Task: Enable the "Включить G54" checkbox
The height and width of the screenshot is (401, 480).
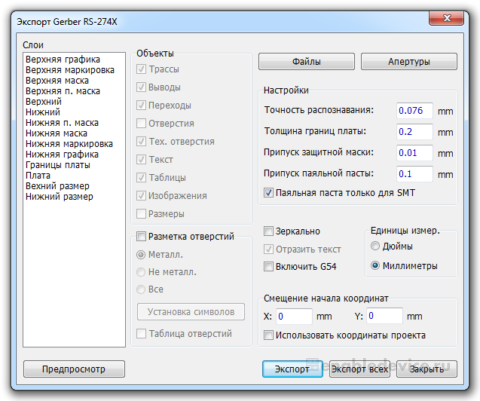Action: tap(269, 266)
